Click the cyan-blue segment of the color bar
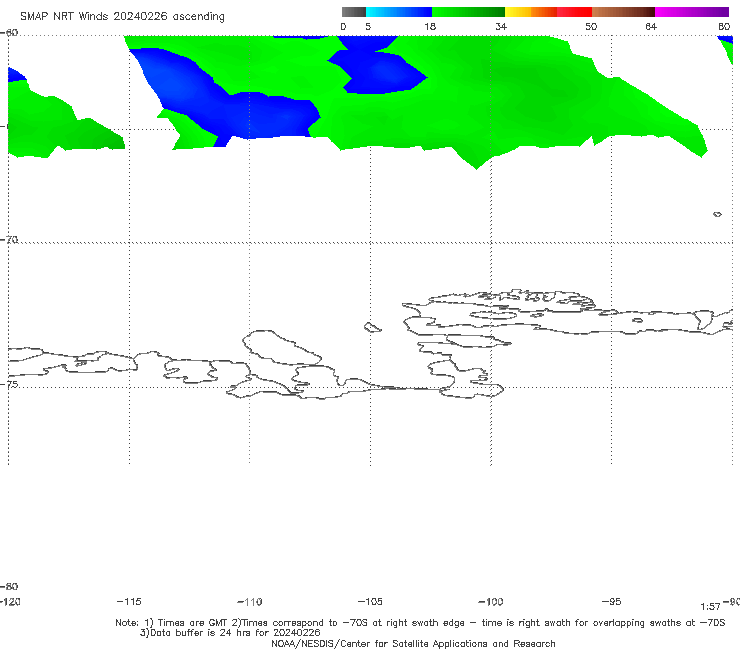The image size is (740, 650). point(399,12)
